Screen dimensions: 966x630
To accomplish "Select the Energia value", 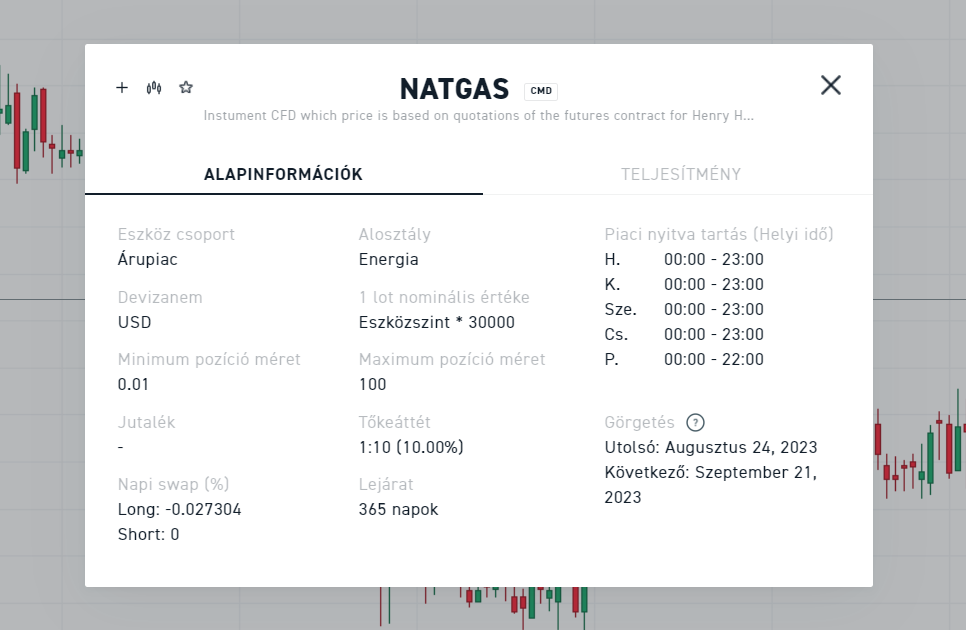I will [388, 259].
